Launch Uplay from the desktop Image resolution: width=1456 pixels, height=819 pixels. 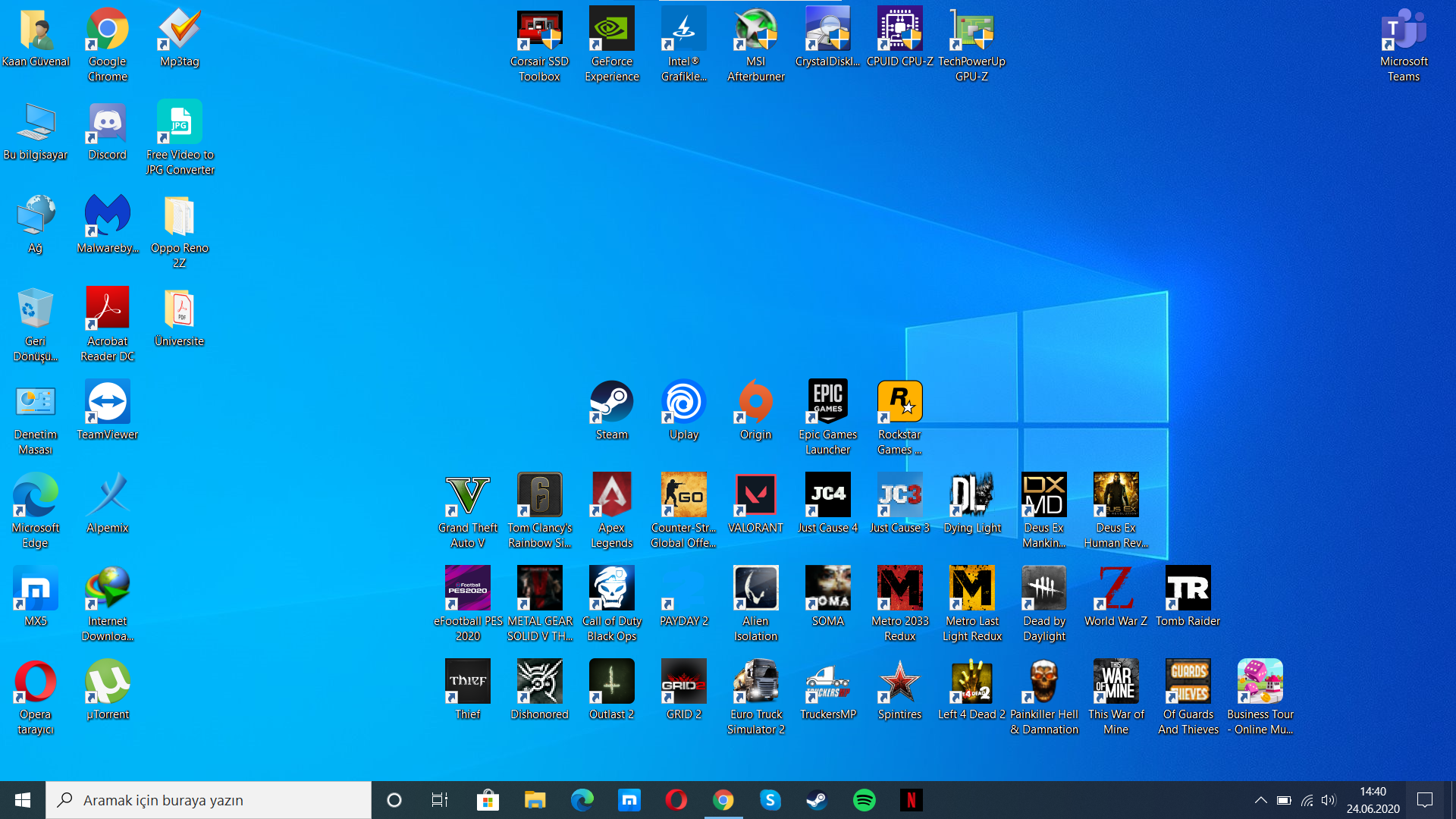(683, 410)
